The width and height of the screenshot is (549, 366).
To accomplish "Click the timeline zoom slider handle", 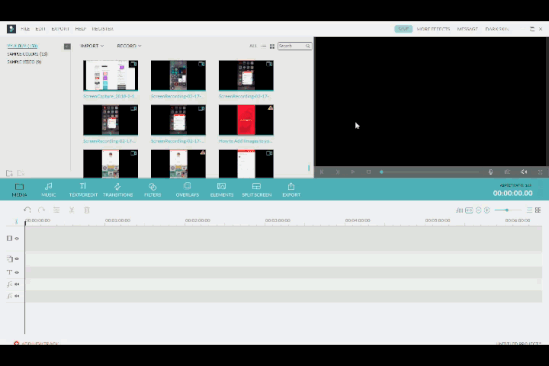I will click(x=507, y=210).
